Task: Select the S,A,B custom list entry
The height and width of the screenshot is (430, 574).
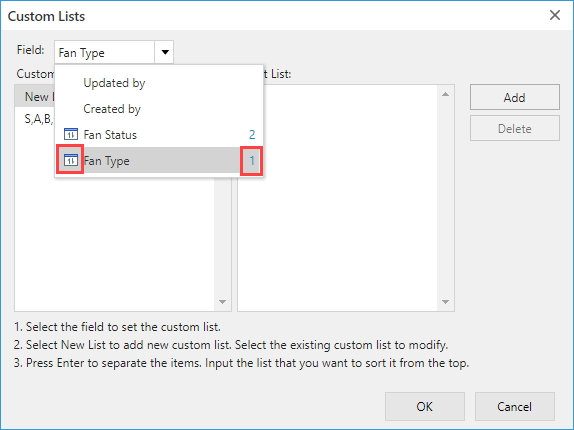Action: (x=39, y=119)
